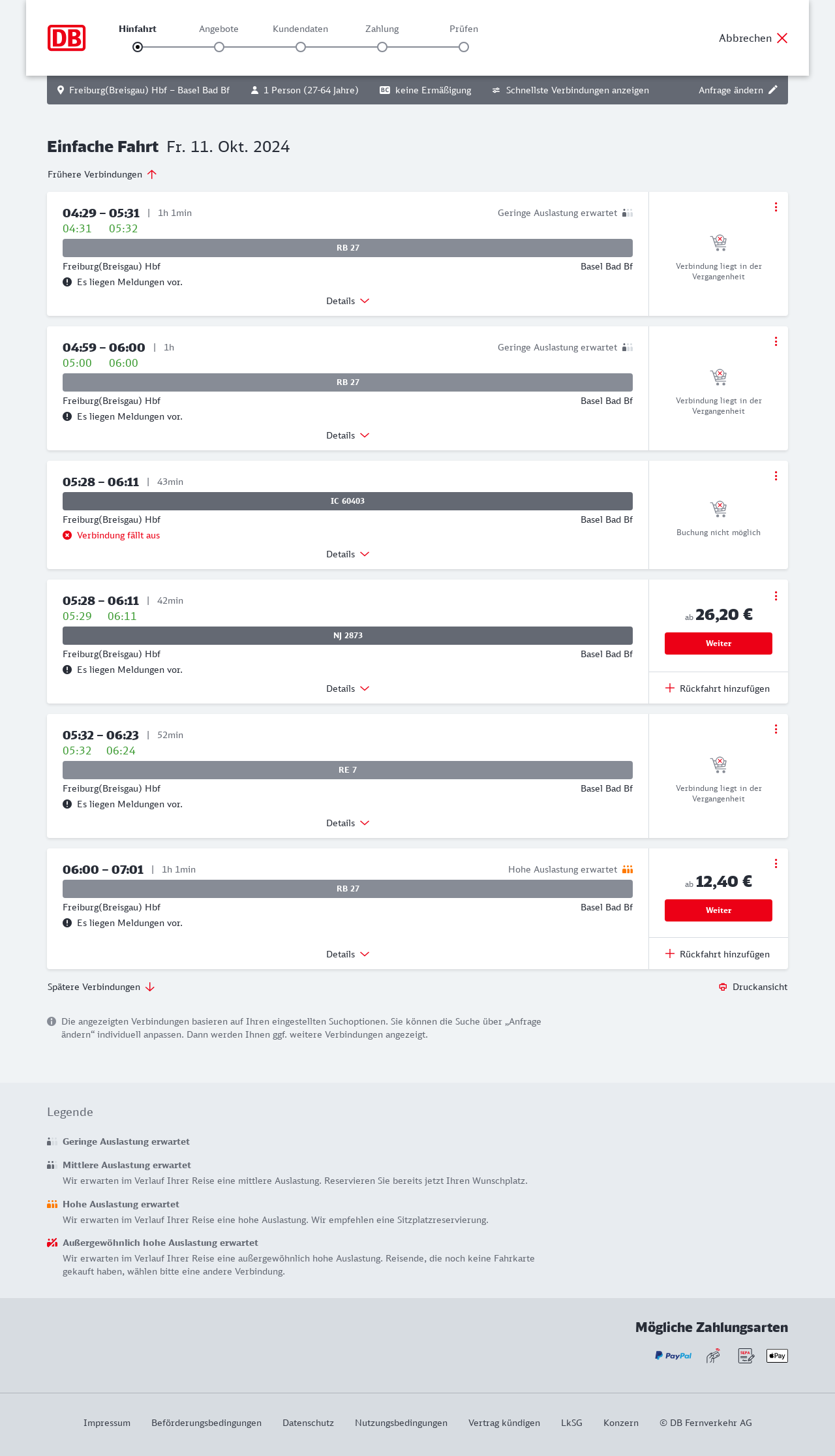This screenshot has width=835, height=1456.
Task: Select the Angebote step circle
Action: click(x=219, y=47)
